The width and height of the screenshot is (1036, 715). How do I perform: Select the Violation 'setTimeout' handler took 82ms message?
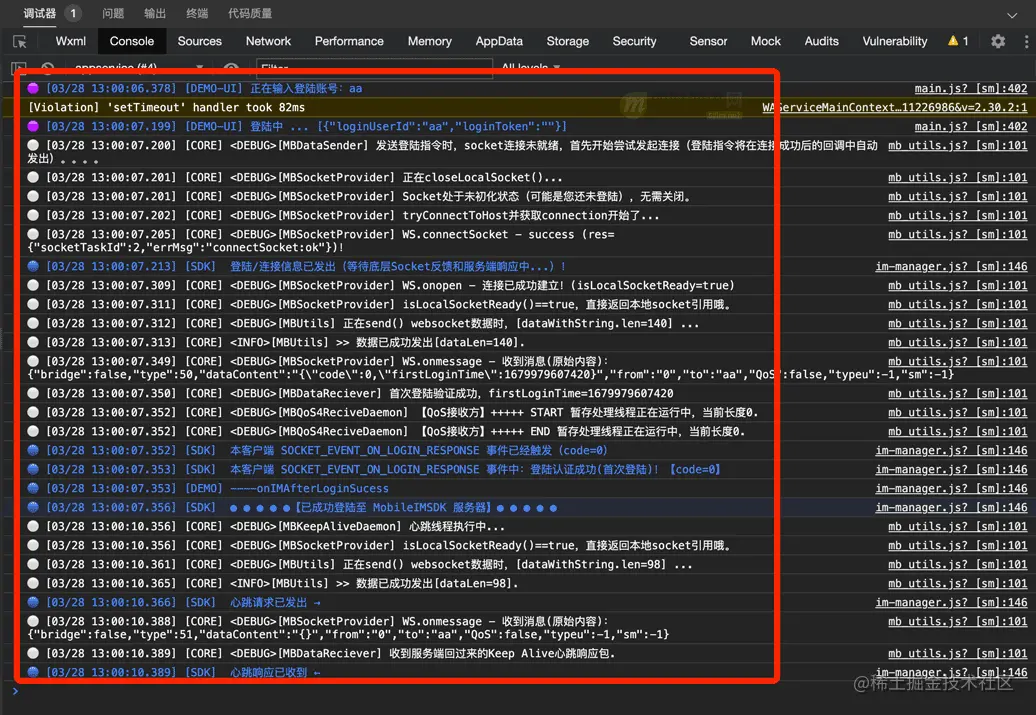click(x=166, y=107)
